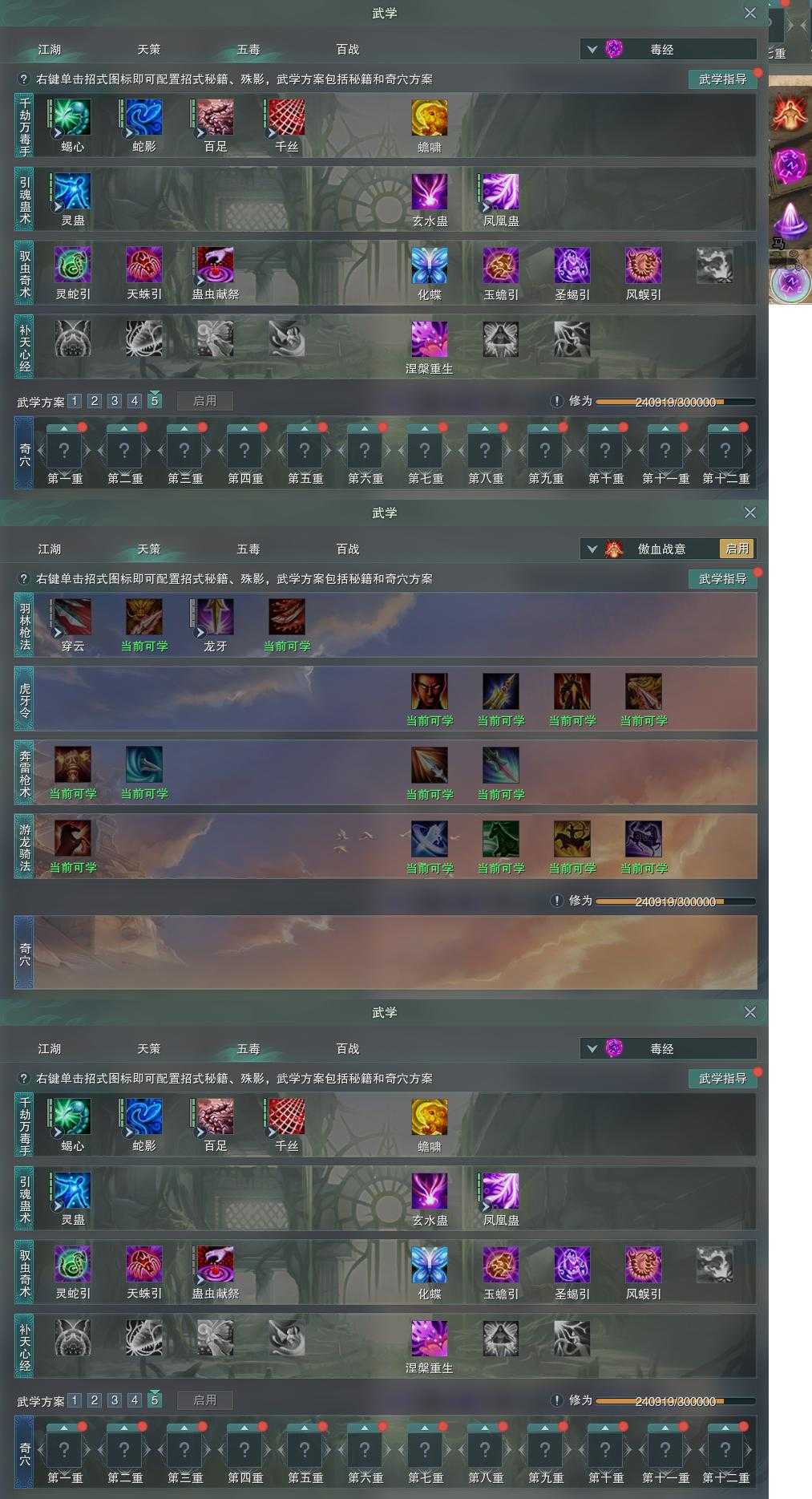Expand the 第三重 奇穴 slot in lower panel
Screen dimensions: 812x1499
click(184, 1450)
